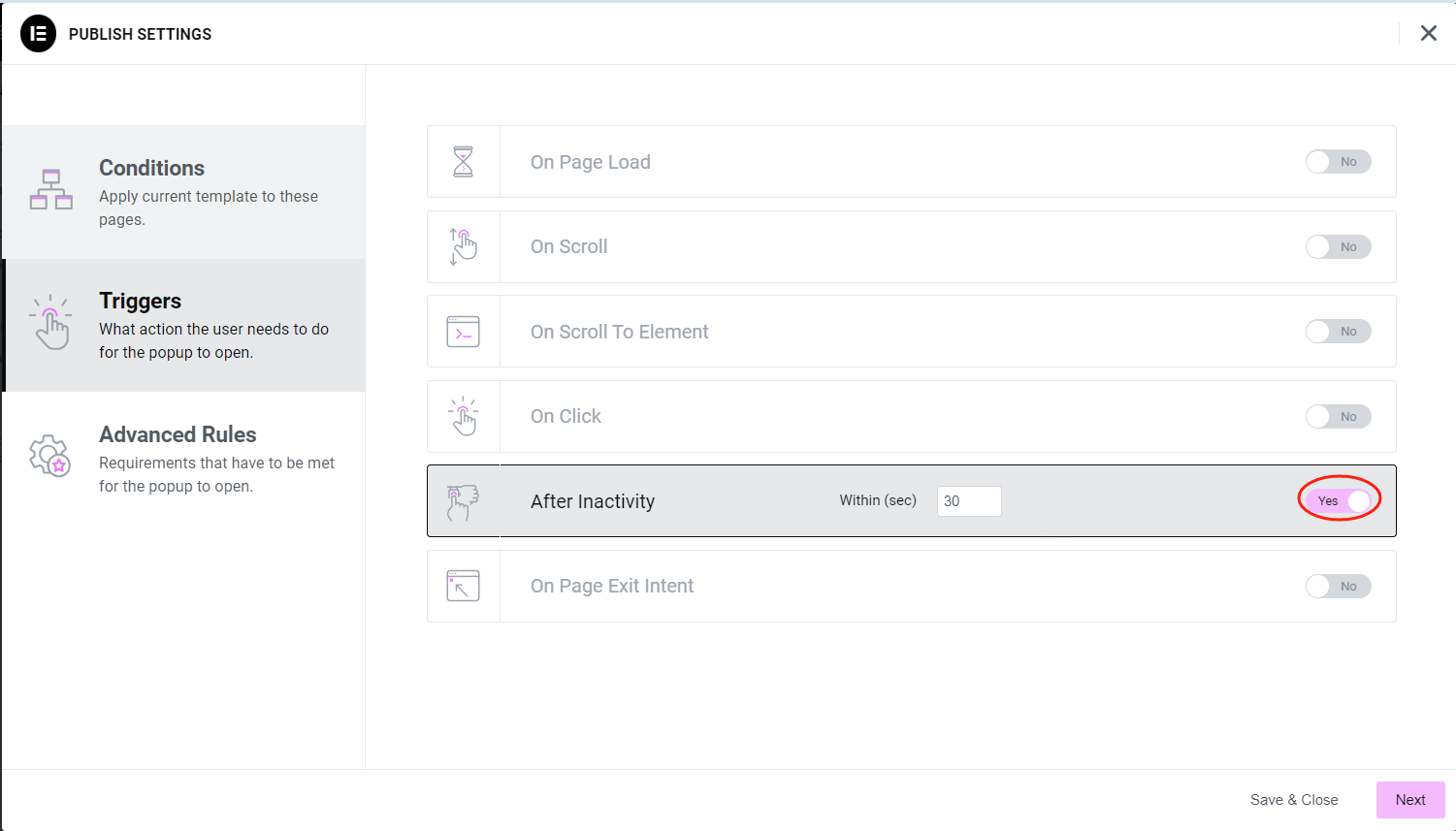1456x831 pixels.
Task: Enable the On Page Load toggle
Action: (x=1338, y=162)
